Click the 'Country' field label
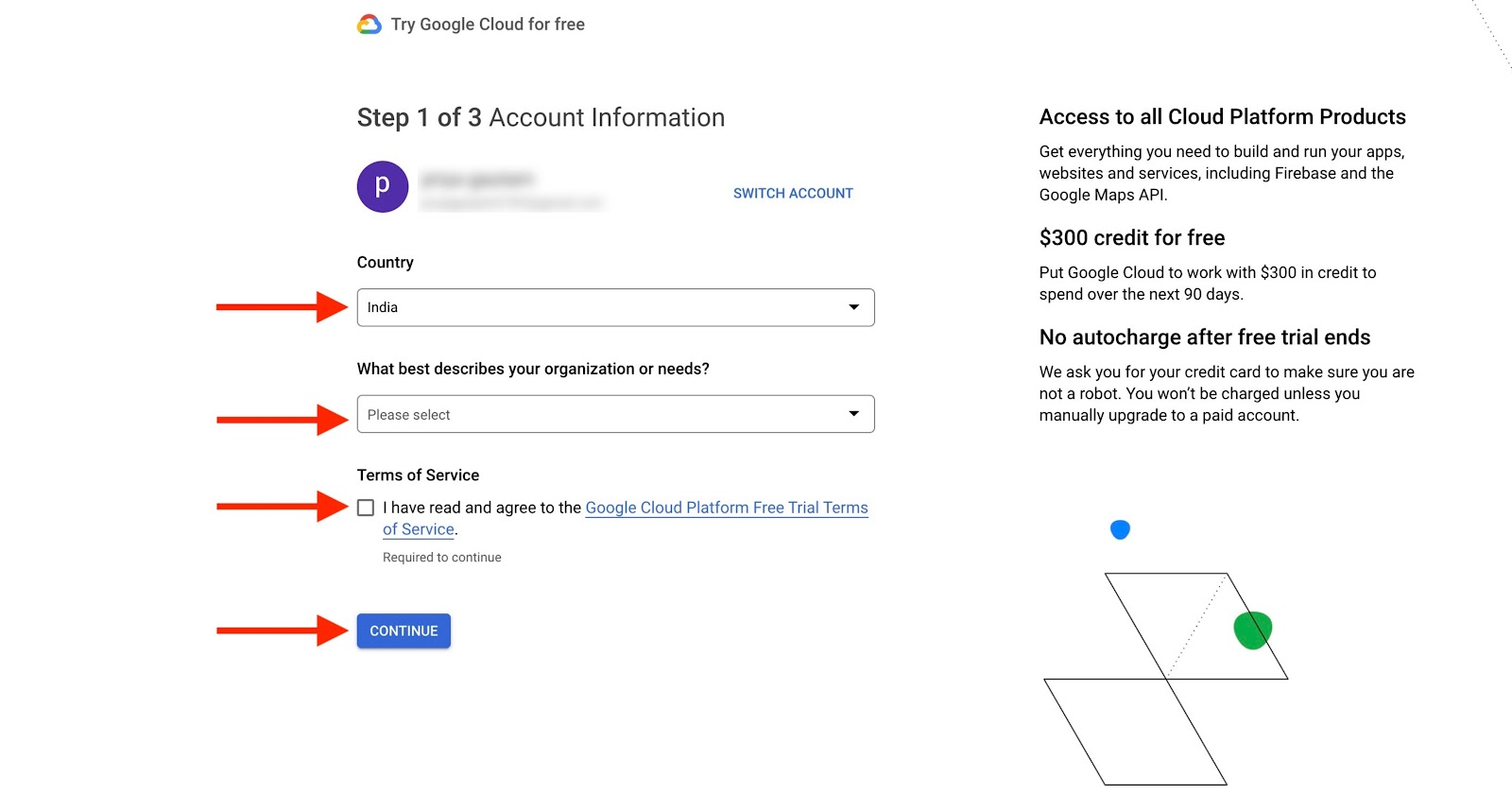The height and width of the screenshot is (794, 1512). (385, 262)
